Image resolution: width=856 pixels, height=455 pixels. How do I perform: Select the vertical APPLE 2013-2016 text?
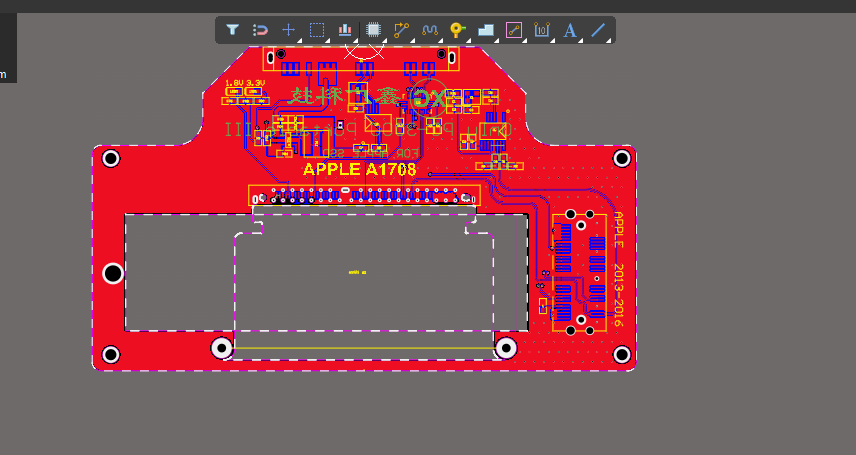[619, 269]
